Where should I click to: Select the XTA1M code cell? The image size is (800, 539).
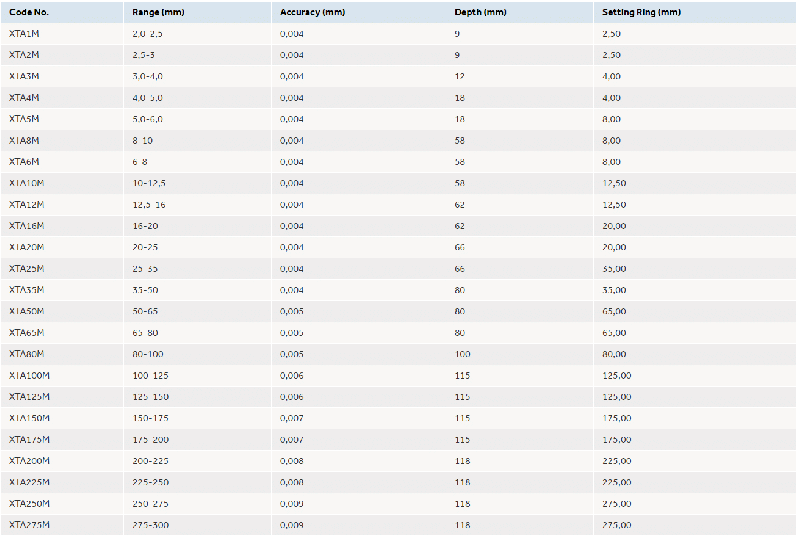pyautogui.click(x=24, y=34)
